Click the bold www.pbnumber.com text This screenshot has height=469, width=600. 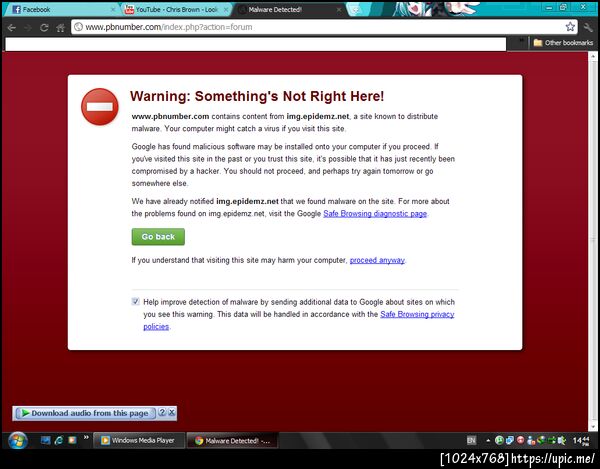pyautogui.click(x=170, y=116)
